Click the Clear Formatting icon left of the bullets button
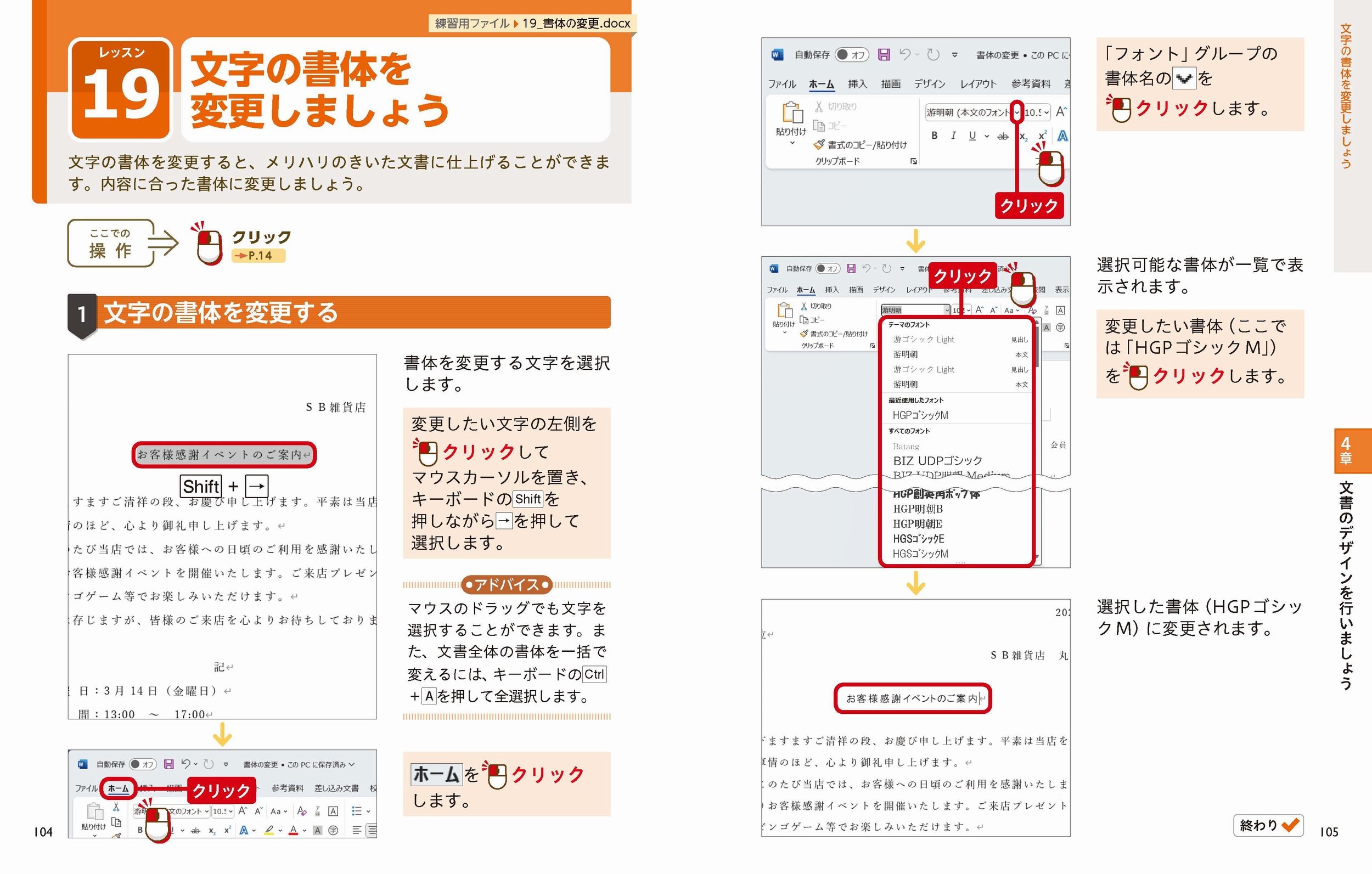Image resolution: width=1372 pixels, height=874 pixels. (x=301, y=811)
